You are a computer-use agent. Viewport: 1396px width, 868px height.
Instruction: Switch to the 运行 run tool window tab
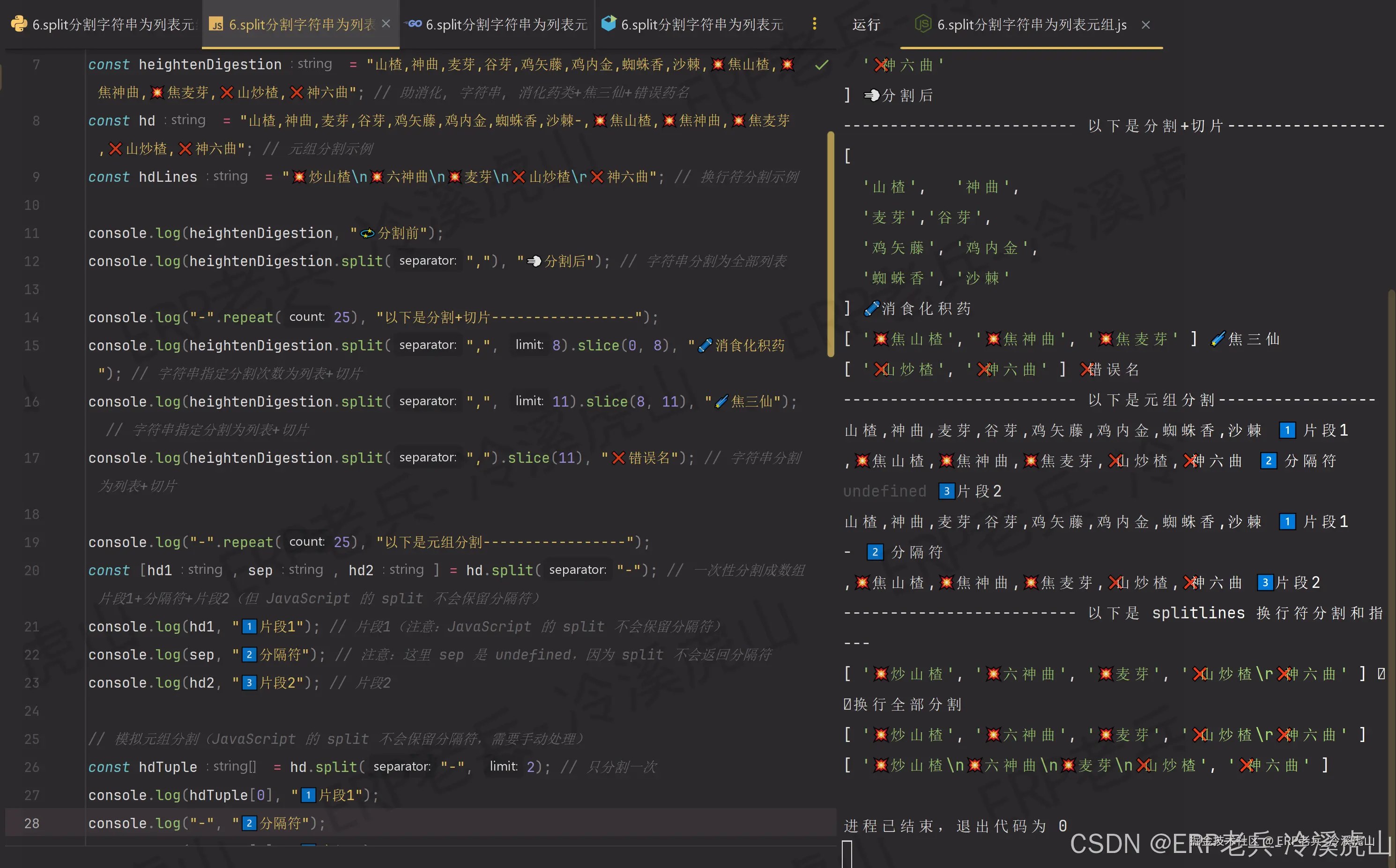(x=866, y=24)
